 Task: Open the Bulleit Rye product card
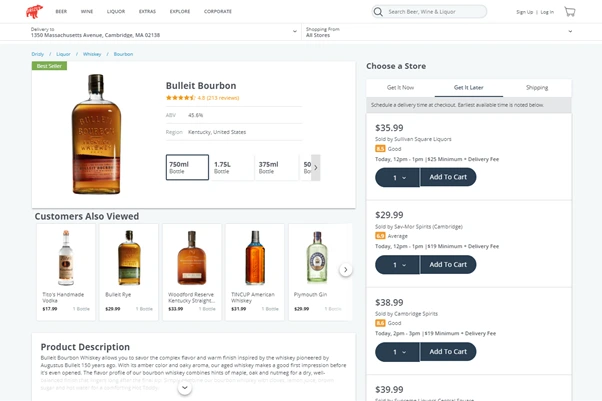[x=129, y=272]
